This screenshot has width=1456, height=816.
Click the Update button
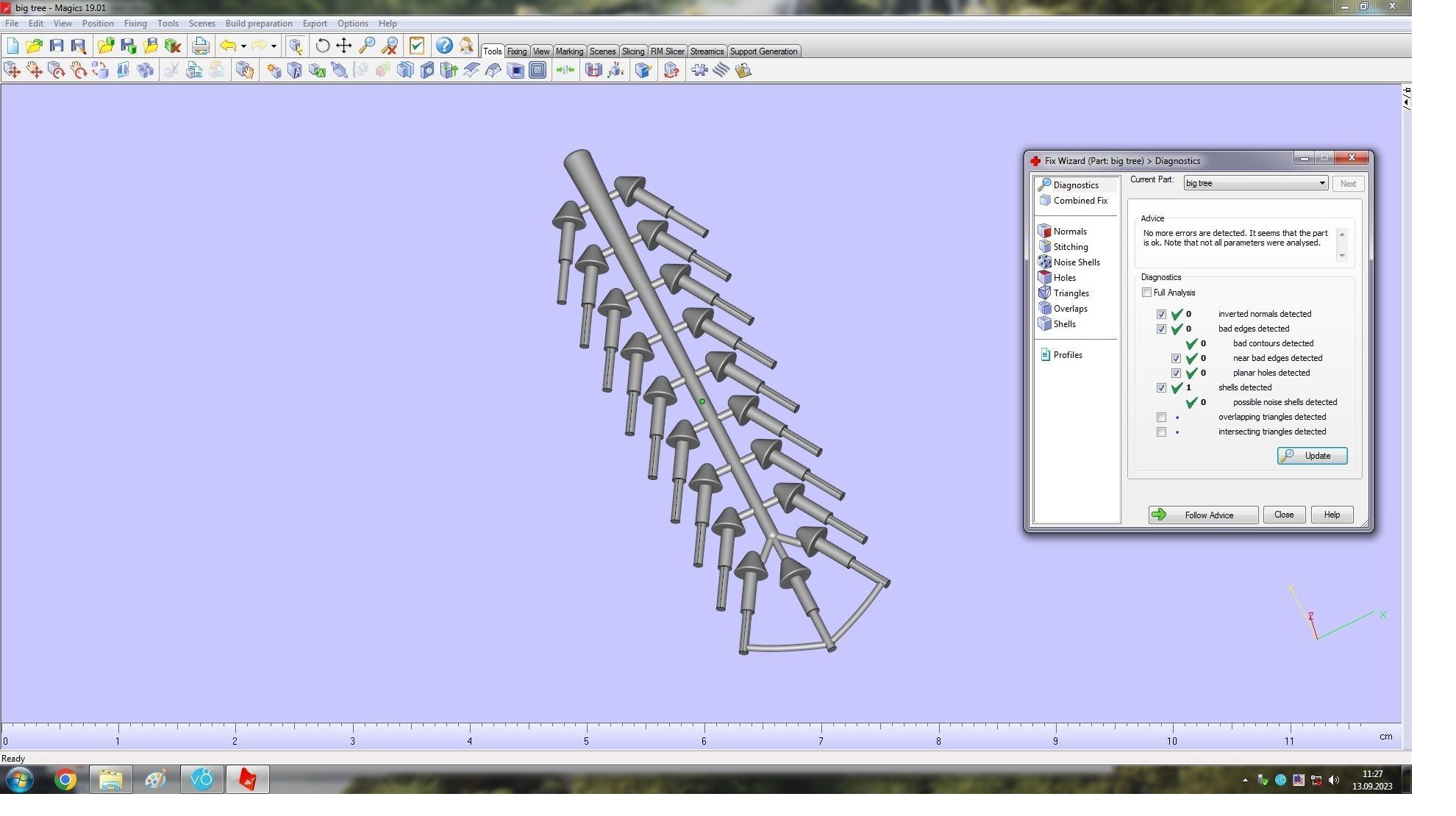1312,456
